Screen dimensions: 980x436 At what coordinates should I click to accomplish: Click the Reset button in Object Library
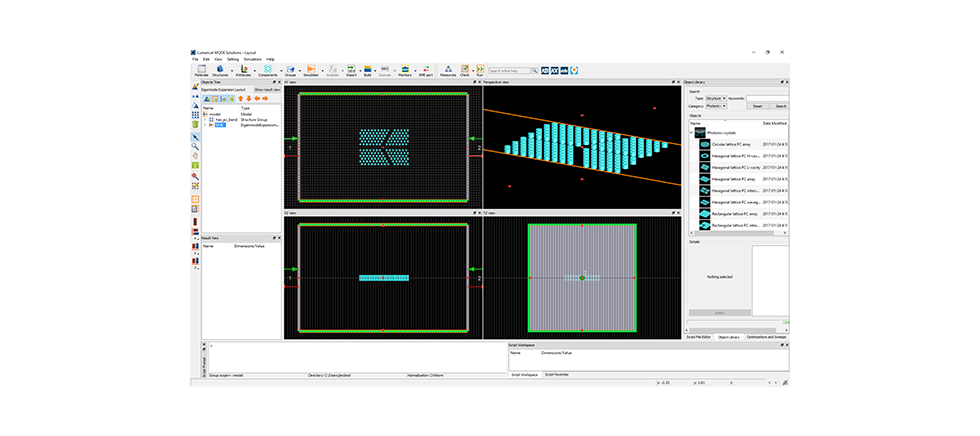(x=757, y=106)
